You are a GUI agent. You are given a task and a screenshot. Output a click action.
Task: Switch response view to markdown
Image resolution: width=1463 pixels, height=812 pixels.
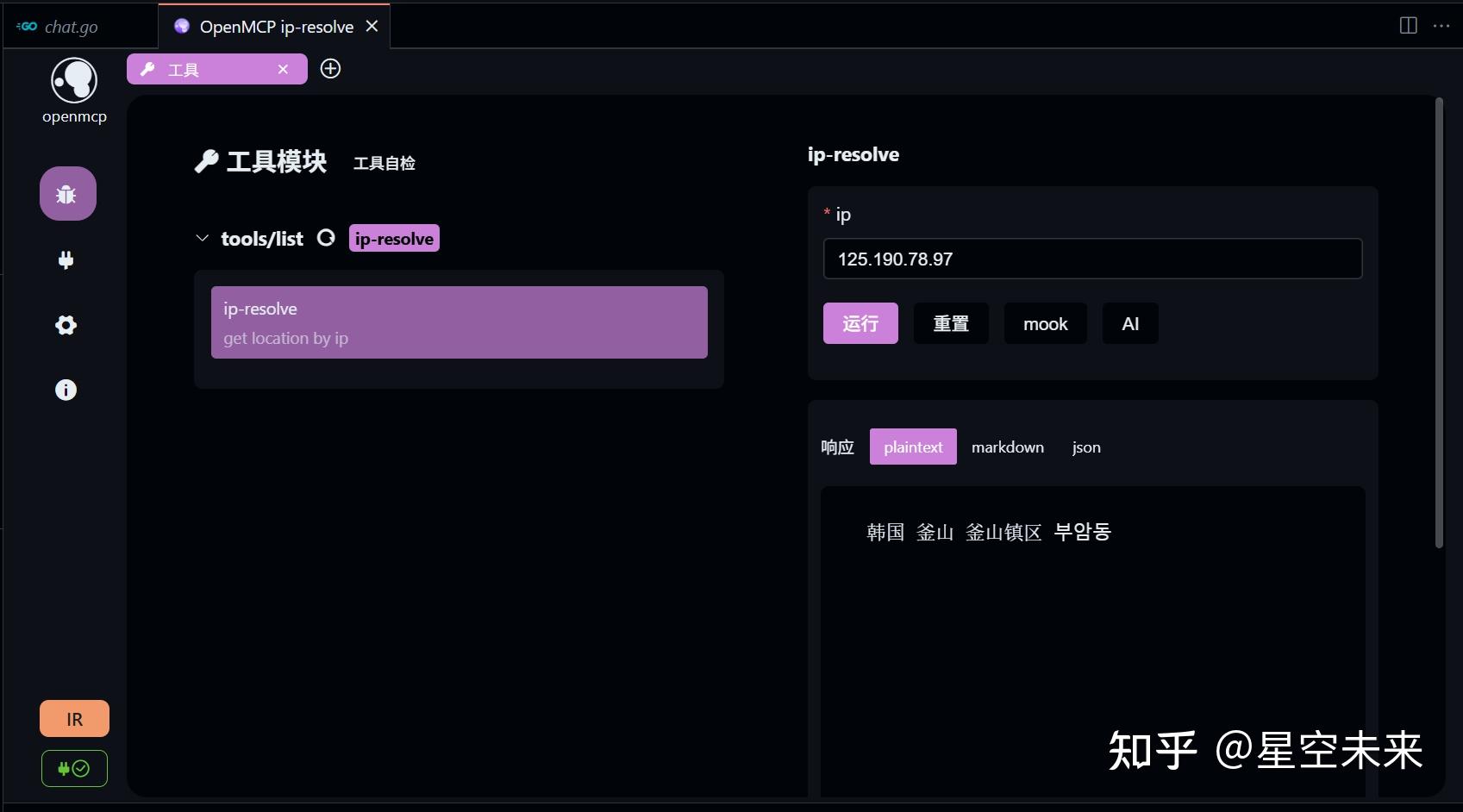(x=1007, y=447)
